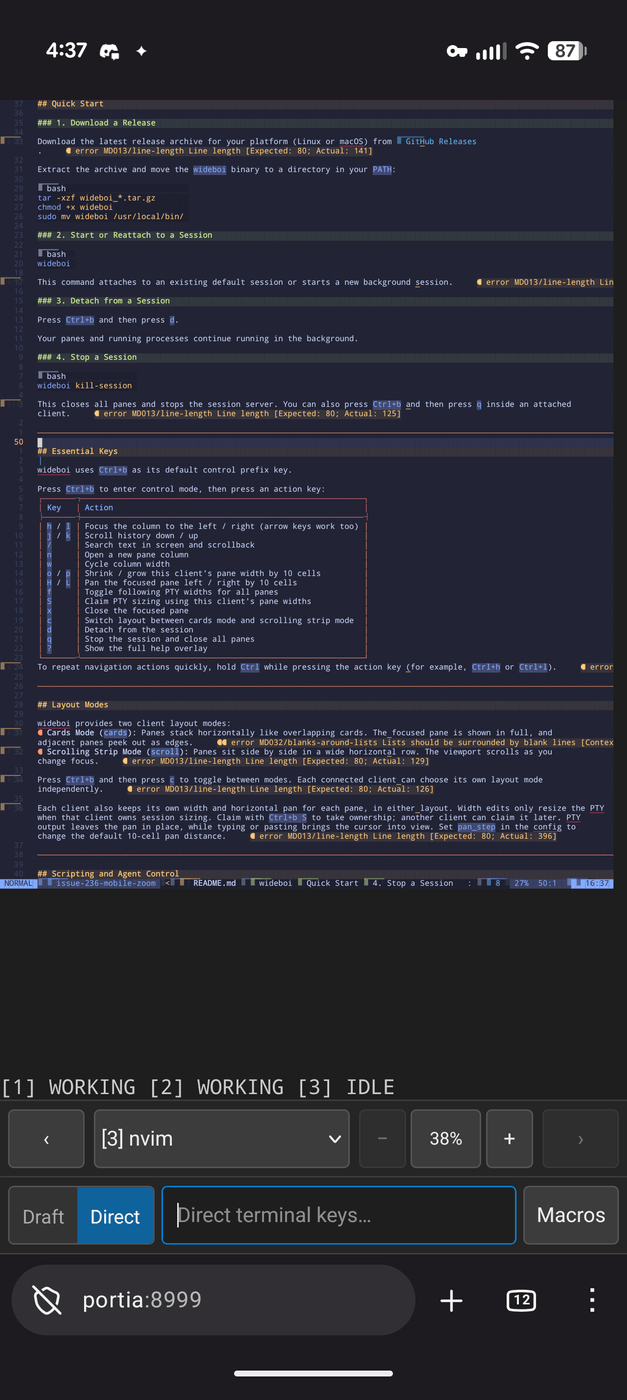Click 'Detach from the session' table row
This screenshot has width=627, height=1400.
[139, 630]
